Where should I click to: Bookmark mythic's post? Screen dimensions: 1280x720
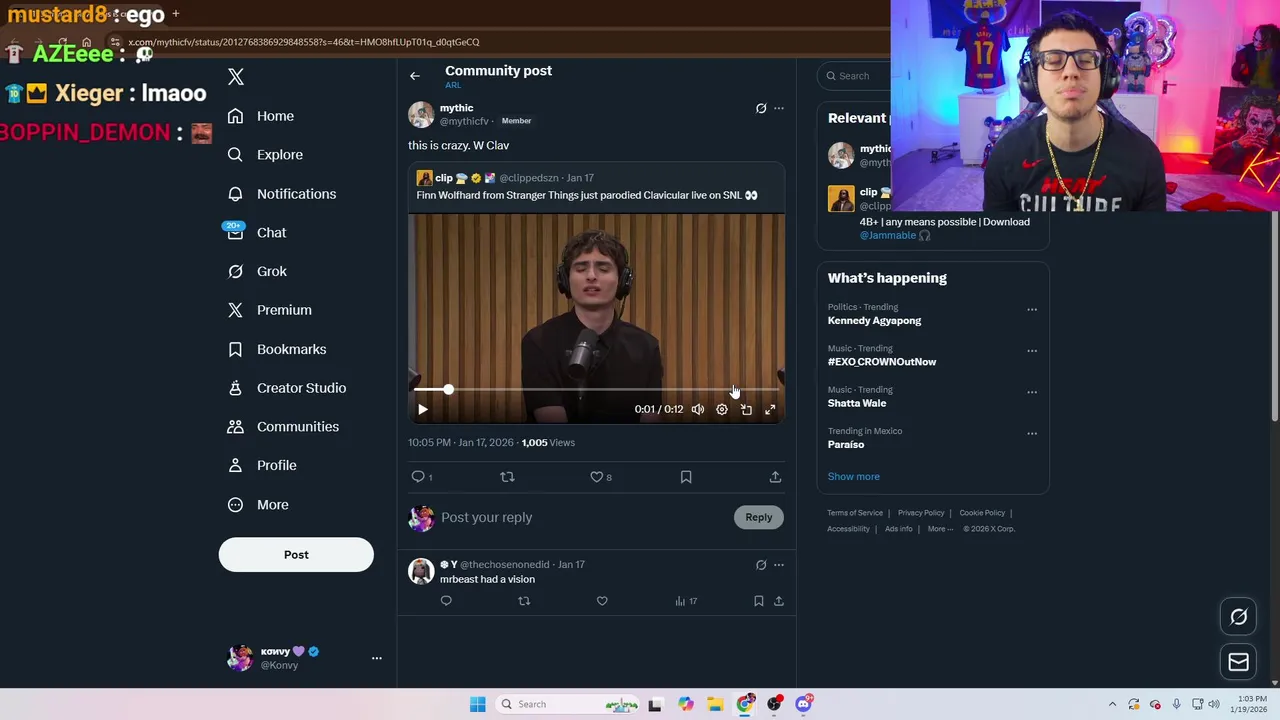click(686, 477)
